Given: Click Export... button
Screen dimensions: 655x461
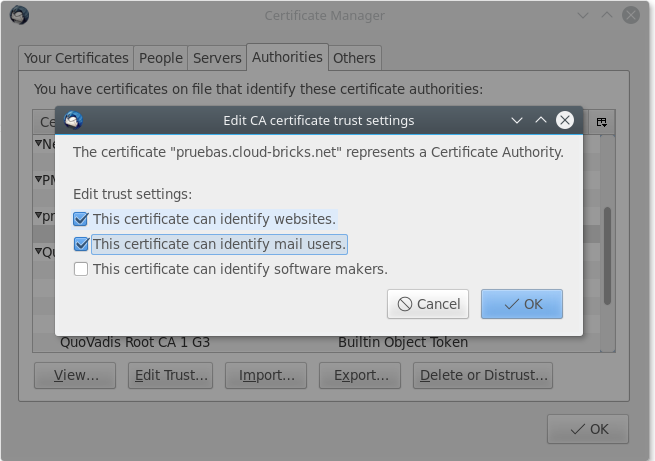Looking at the screenshot, I should (360, 375).
